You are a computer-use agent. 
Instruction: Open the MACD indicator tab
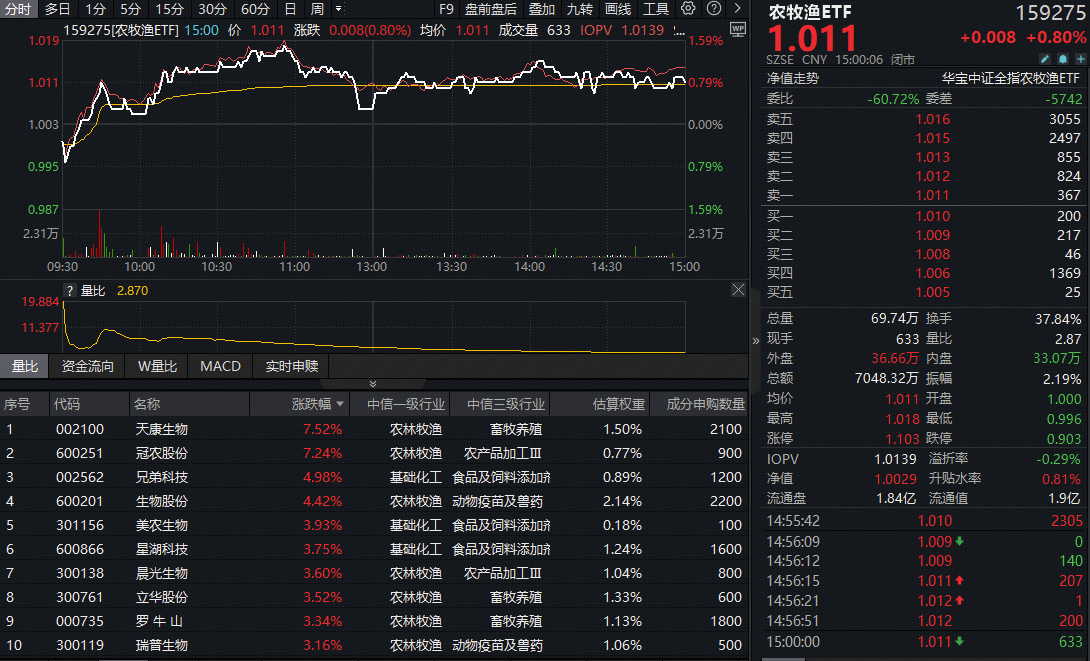click(220, 366)
